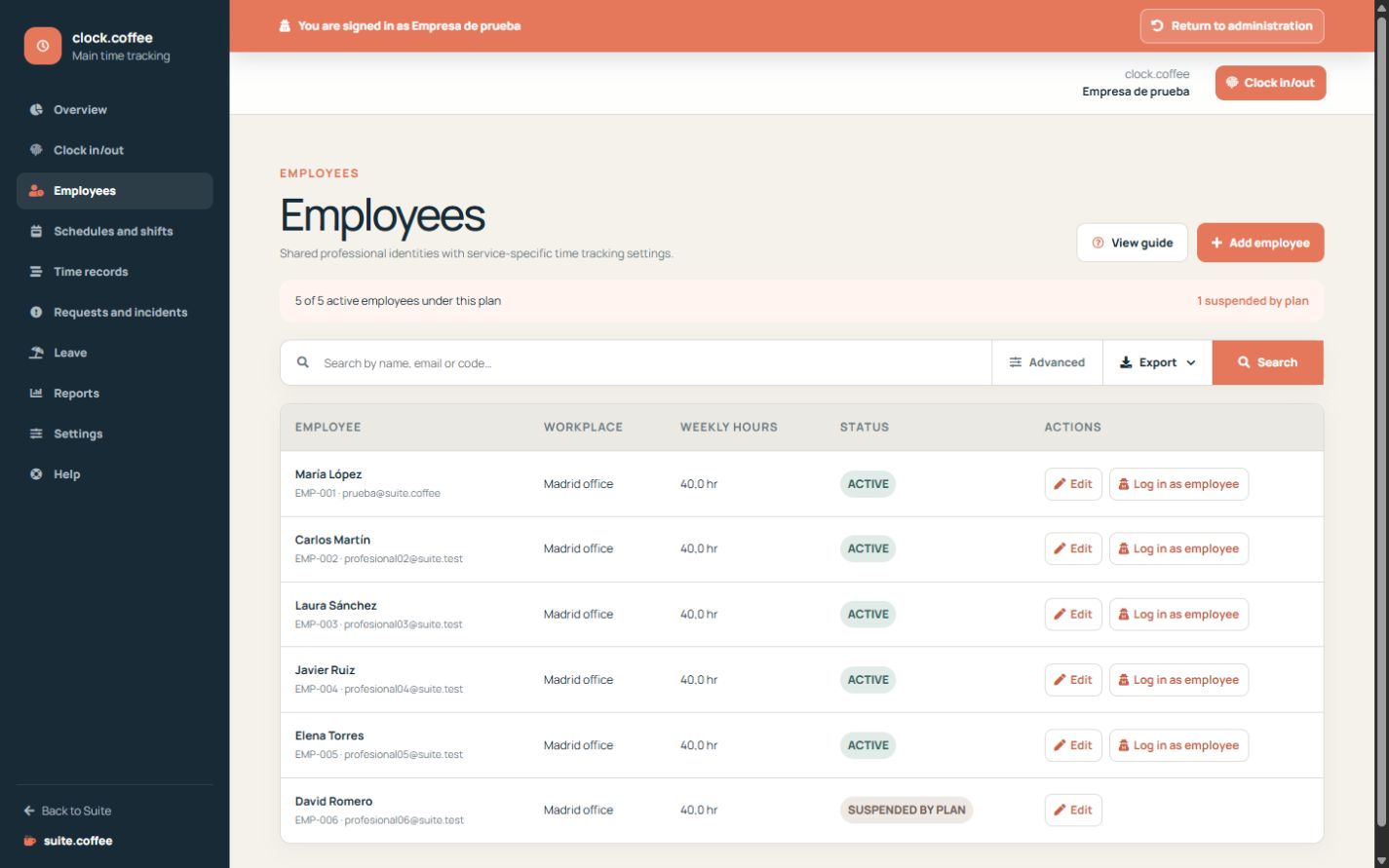Click the WORKPLACE column header
1389x868 pixels.
point(583,427)
